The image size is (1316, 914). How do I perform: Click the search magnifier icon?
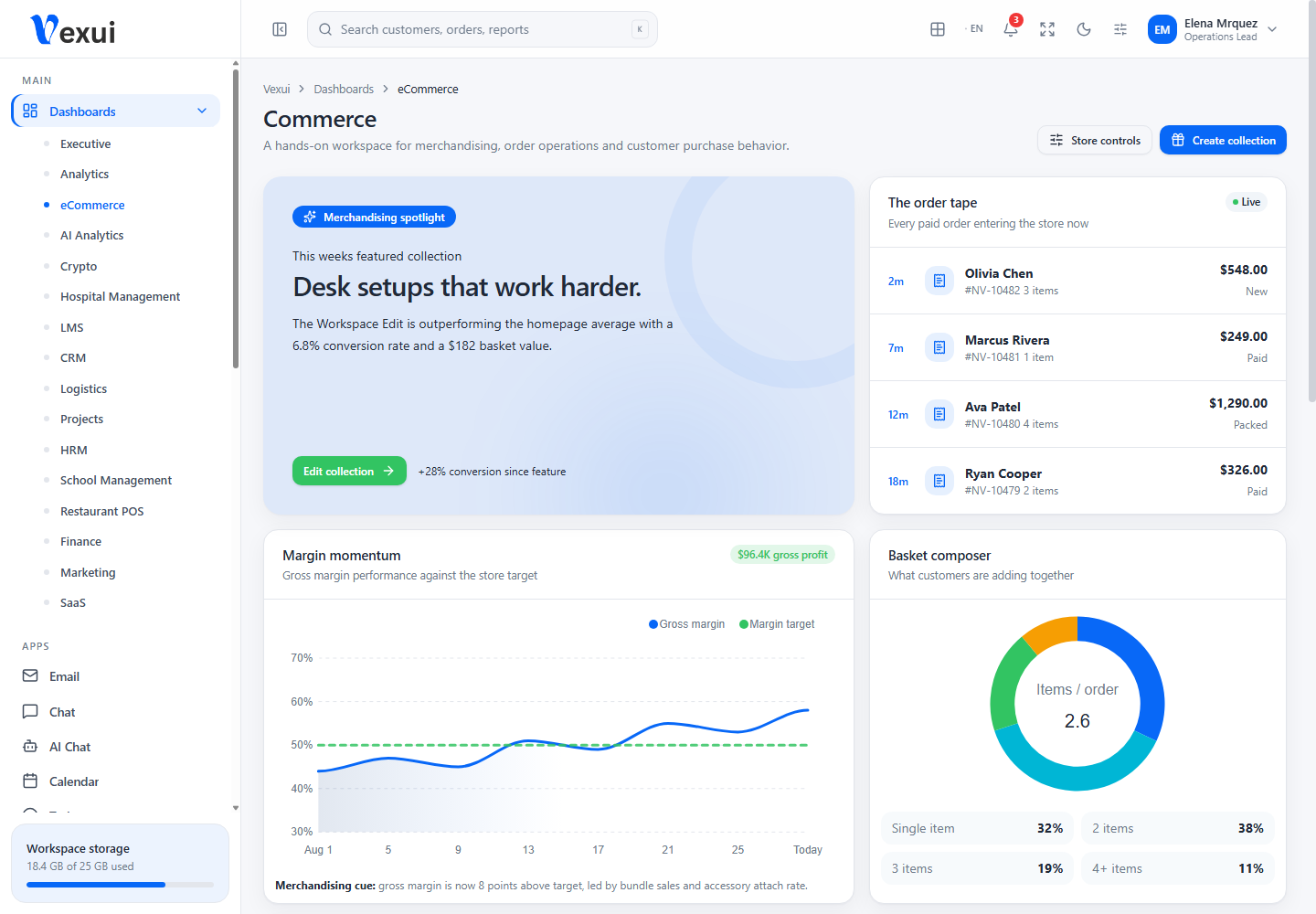(x=325, y=29)
